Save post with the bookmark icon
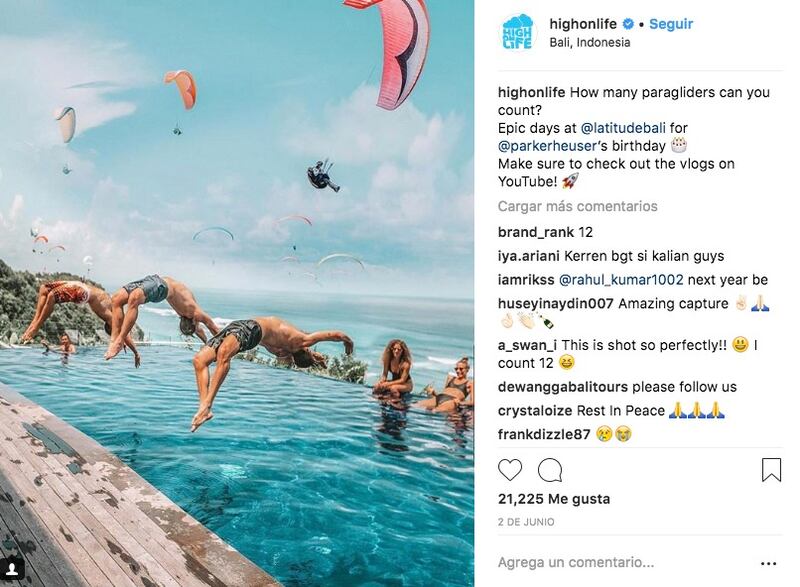Viewport: 800px width, 587px height. pos(771,470)
